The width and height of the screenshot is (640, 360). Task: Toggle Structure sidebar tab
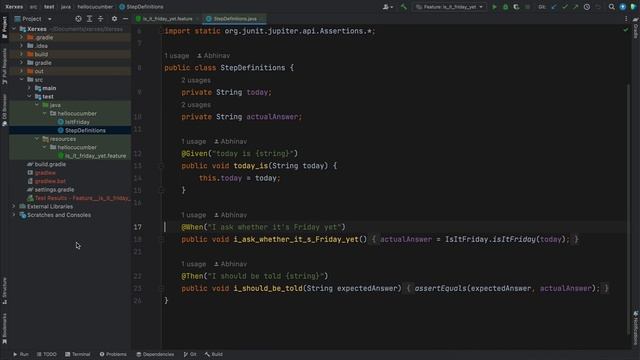click(4, 291)
